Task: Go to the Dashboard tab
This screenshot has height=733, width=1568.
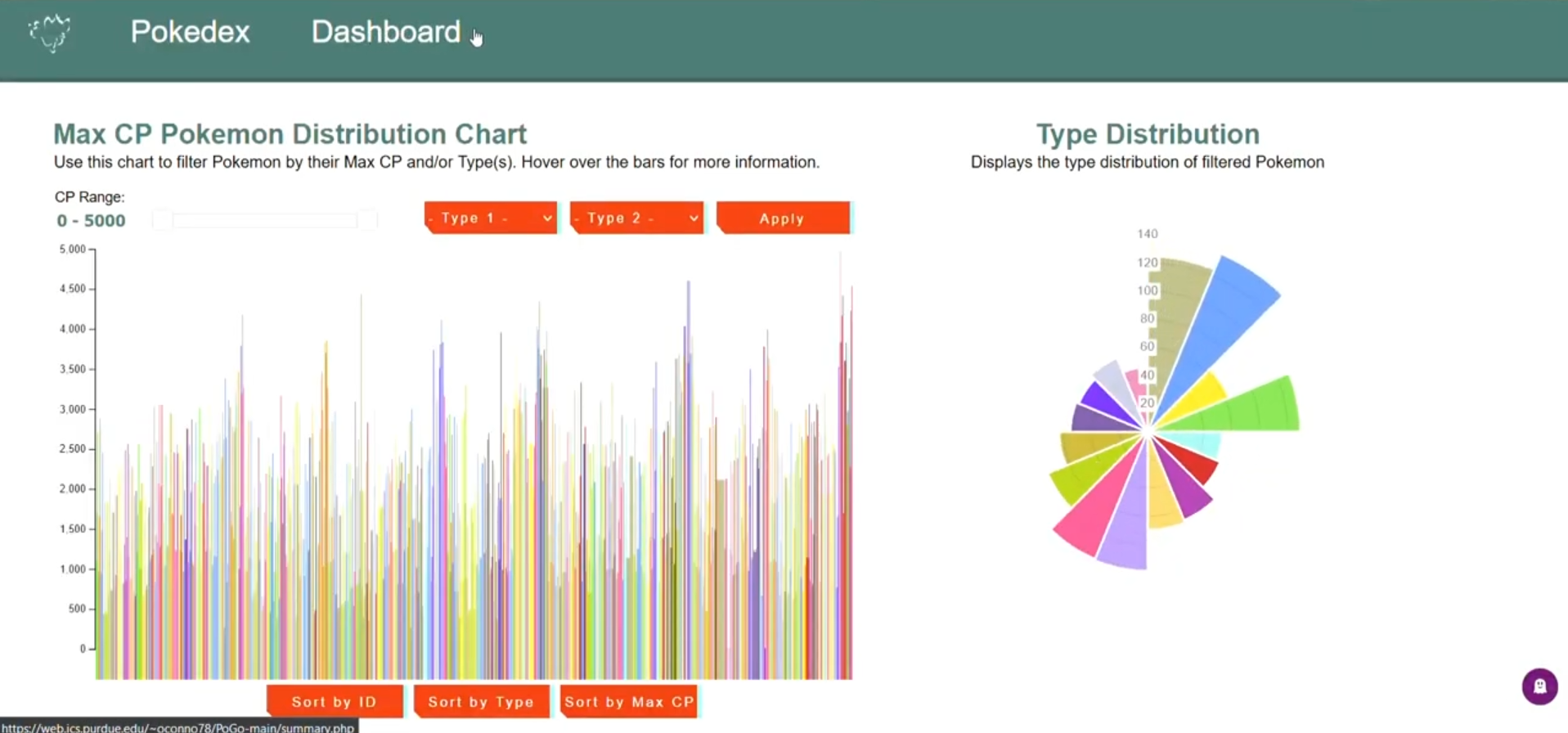Action: pyautogui.click(x=386, y=32)
